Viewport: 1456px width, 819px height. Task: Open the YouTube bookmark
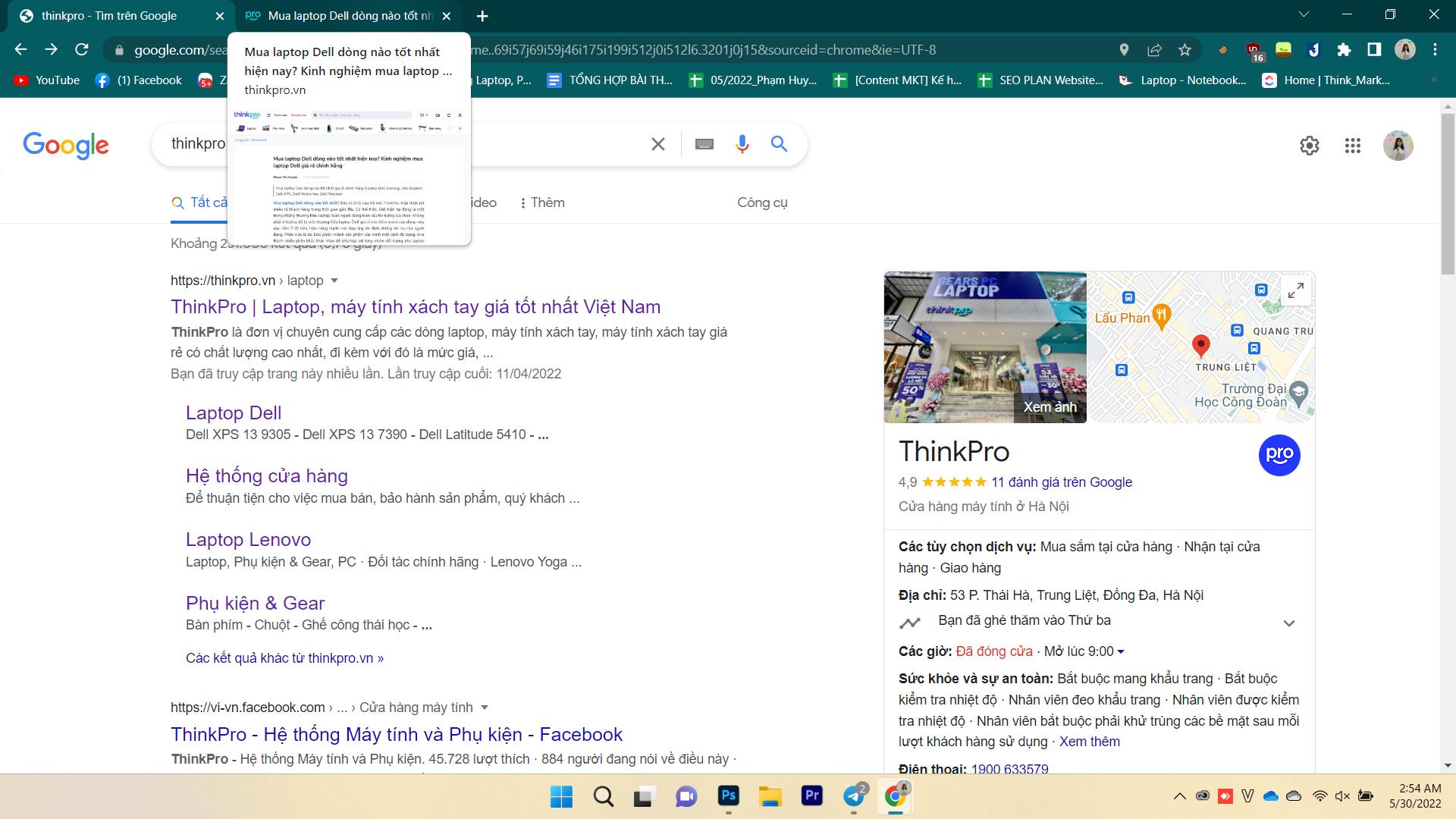tap(47, 80)
